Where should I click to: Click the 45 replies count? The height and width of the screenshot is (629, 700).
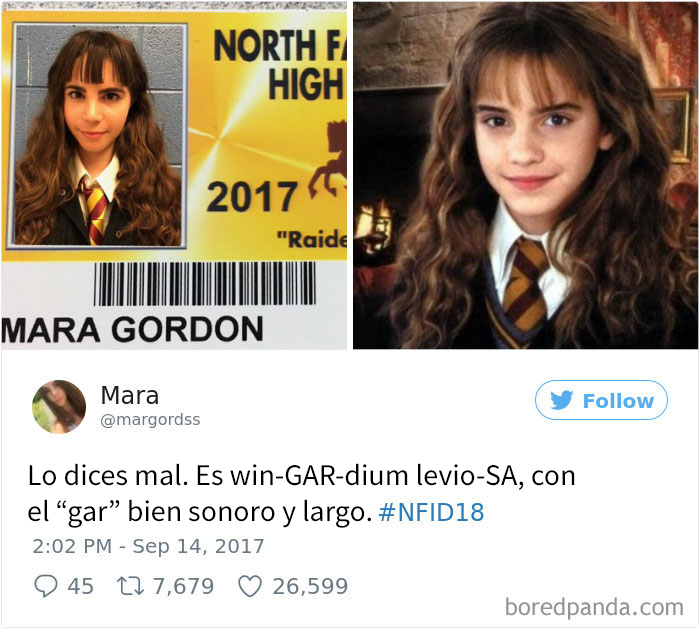point(80,586)
